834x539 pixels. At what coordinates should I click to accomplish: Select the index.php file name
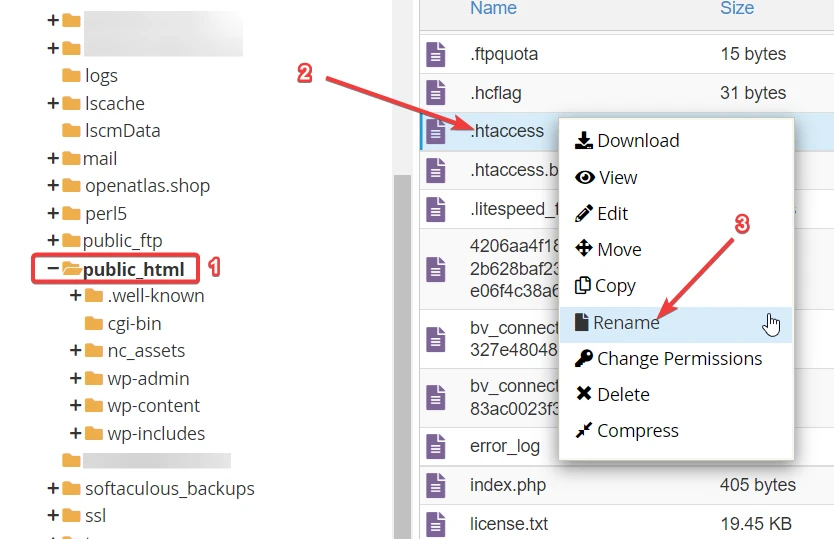pyautogui.click(x=507, y=485)
